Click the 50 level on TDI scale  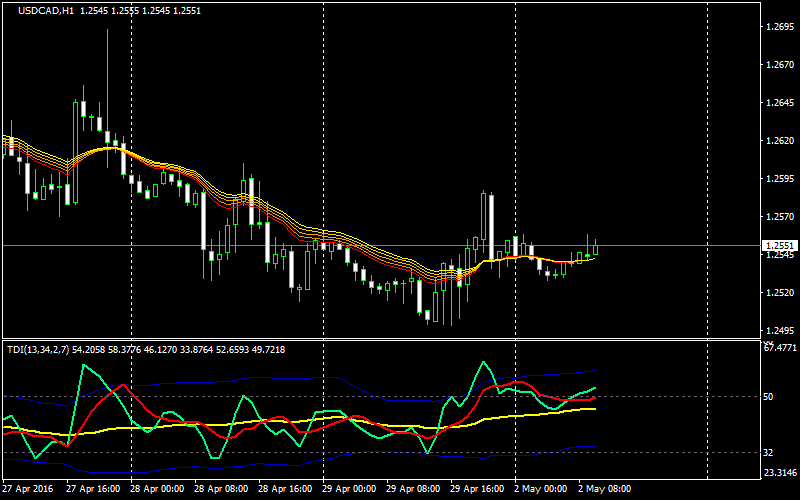click(x=769, y=397)
